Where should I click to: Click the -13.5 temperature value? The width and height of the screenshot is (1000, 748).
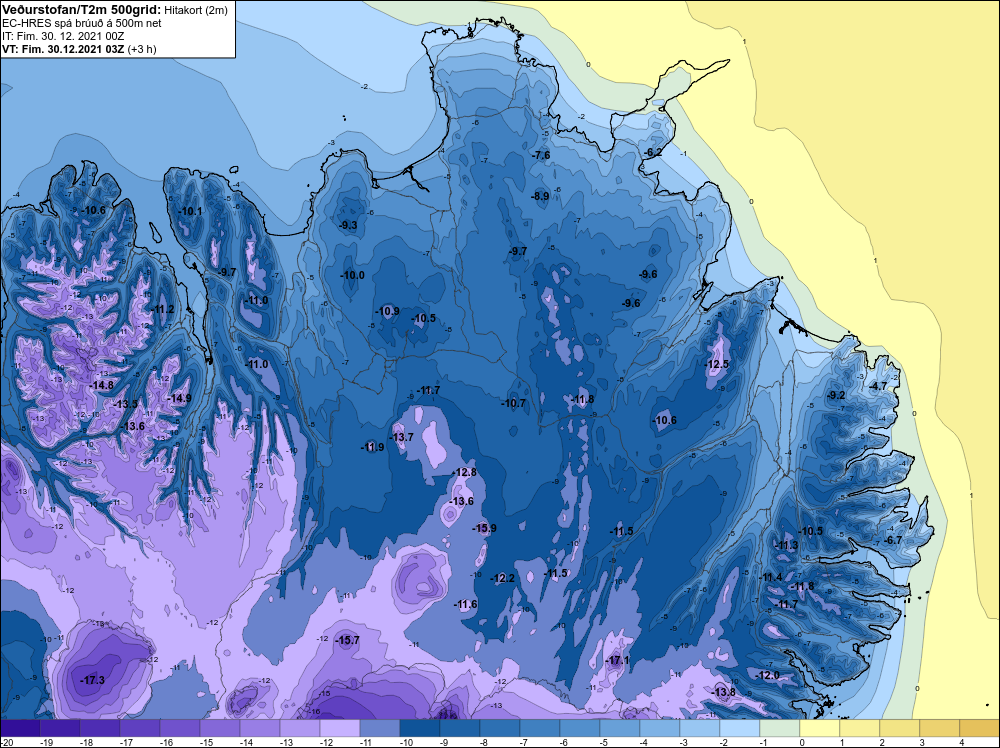click(x=125, y=404)
